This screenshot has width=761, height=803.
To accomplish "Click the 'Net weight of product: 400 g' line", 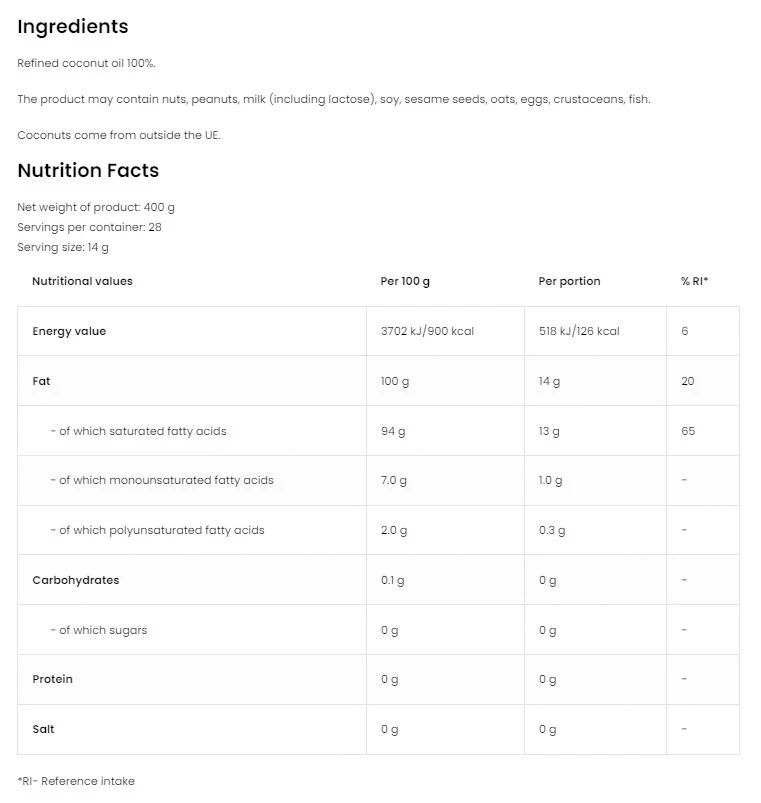I will pos(96,207).
